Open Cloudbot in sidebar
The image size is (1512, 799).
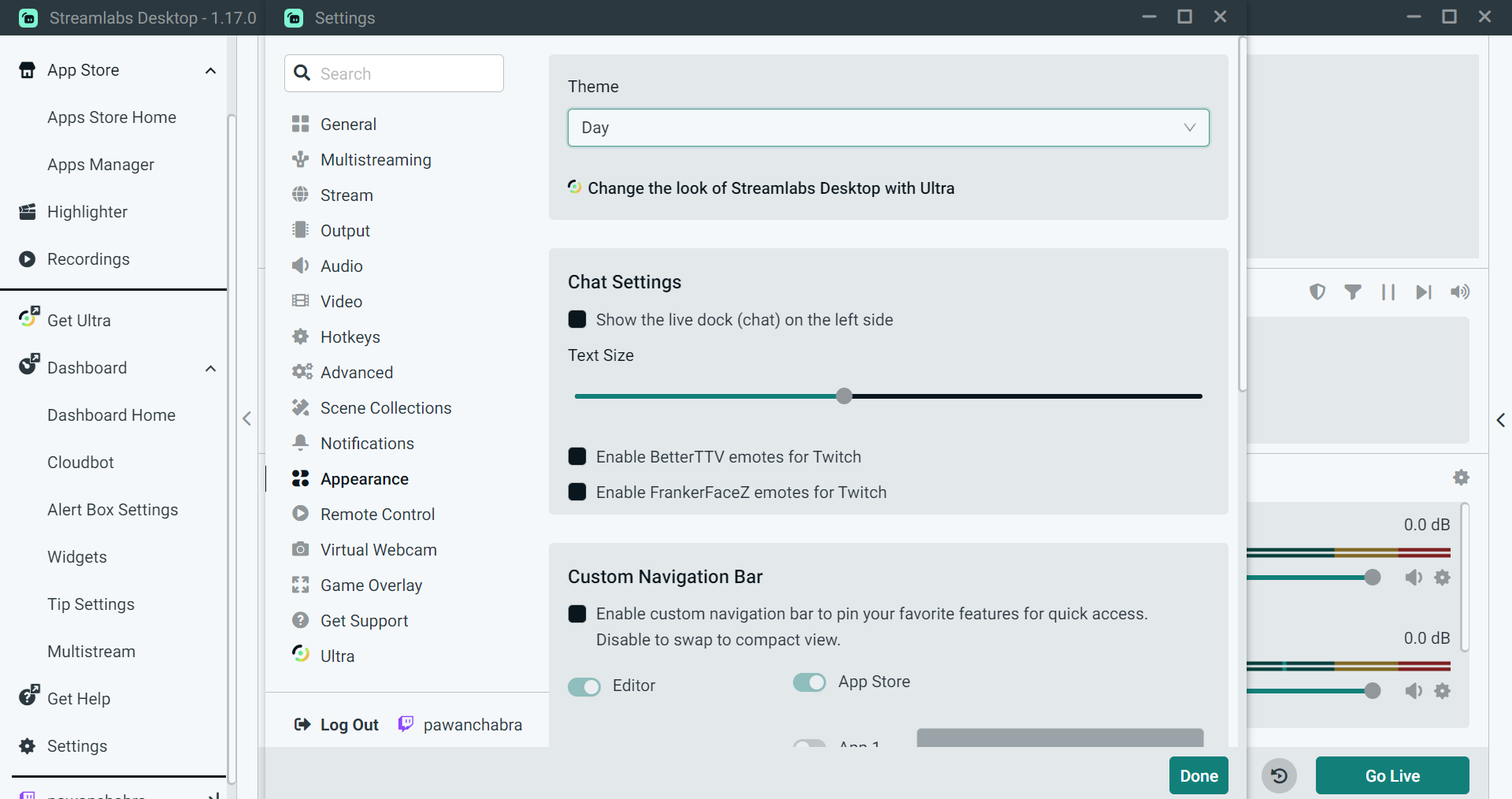click(80, 463)
